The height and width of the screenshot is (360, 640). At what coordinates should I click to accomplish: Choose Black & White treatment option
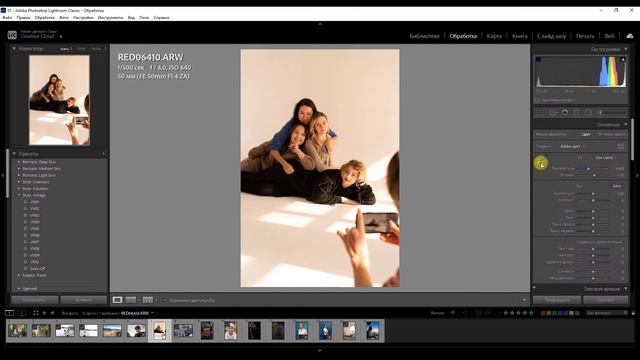[611, 134]
